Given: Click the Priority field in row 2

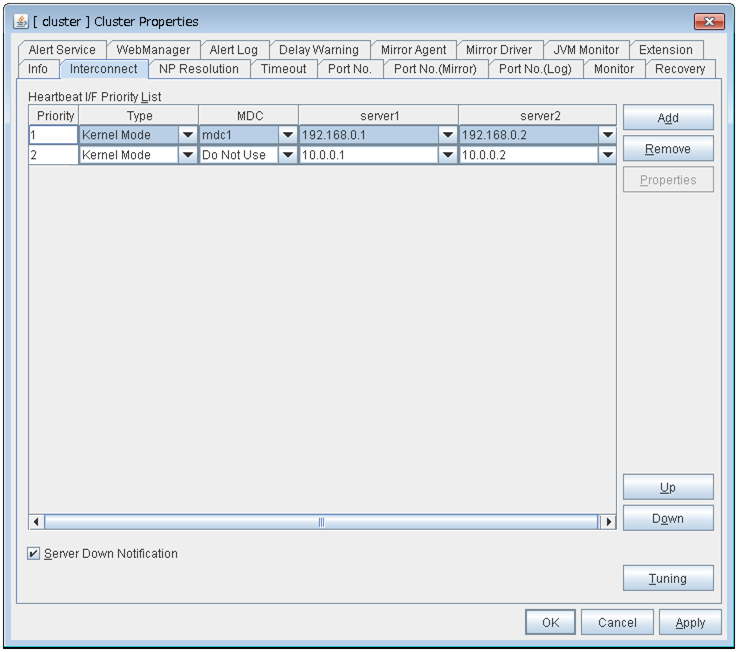Looking at the screenshot, I should pos(53,155).
